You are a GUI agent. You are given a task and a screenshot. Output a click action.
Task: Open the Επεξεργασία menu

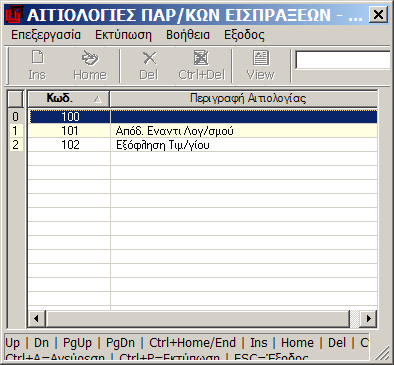pos(46,35)
